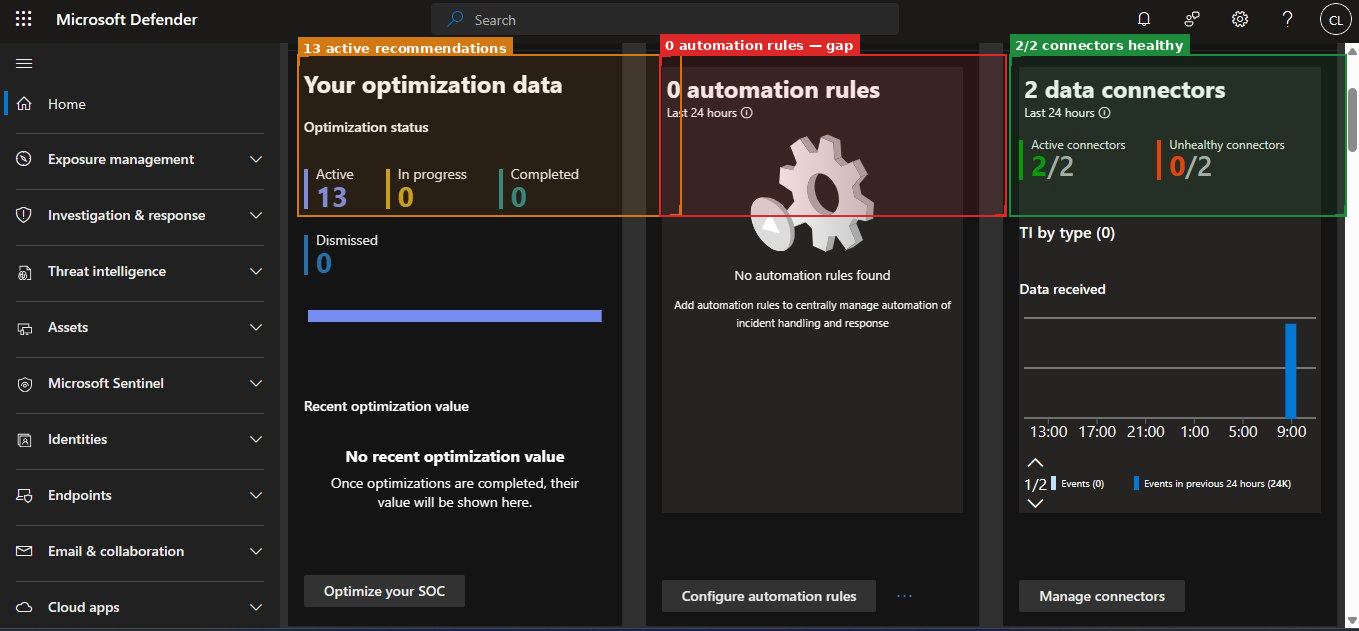Image resolution: width=1359 pixels, height=631 pixels.
Task: Click the Manage connectors button
Action: [1101, 596]
